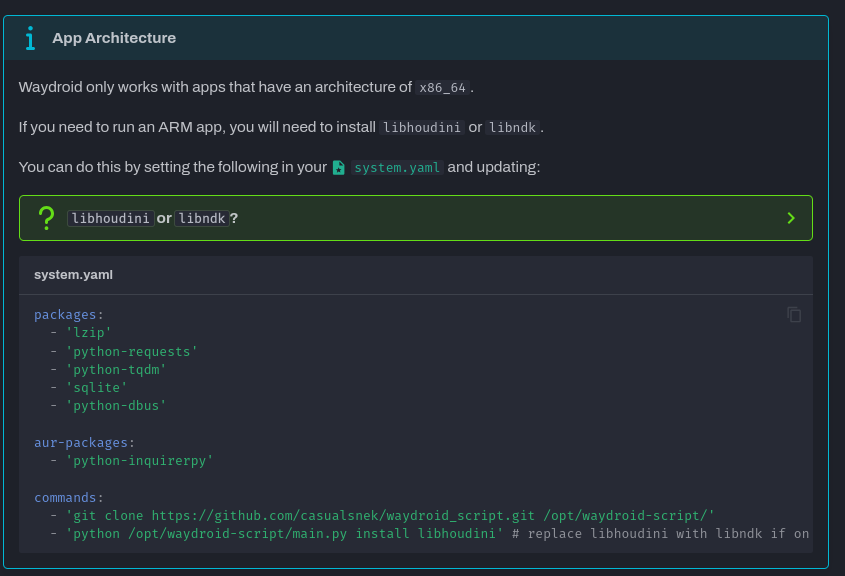Select the system.yaml code block title
The width and height of the screenshot is (845, 576).
tap(73, 275)
